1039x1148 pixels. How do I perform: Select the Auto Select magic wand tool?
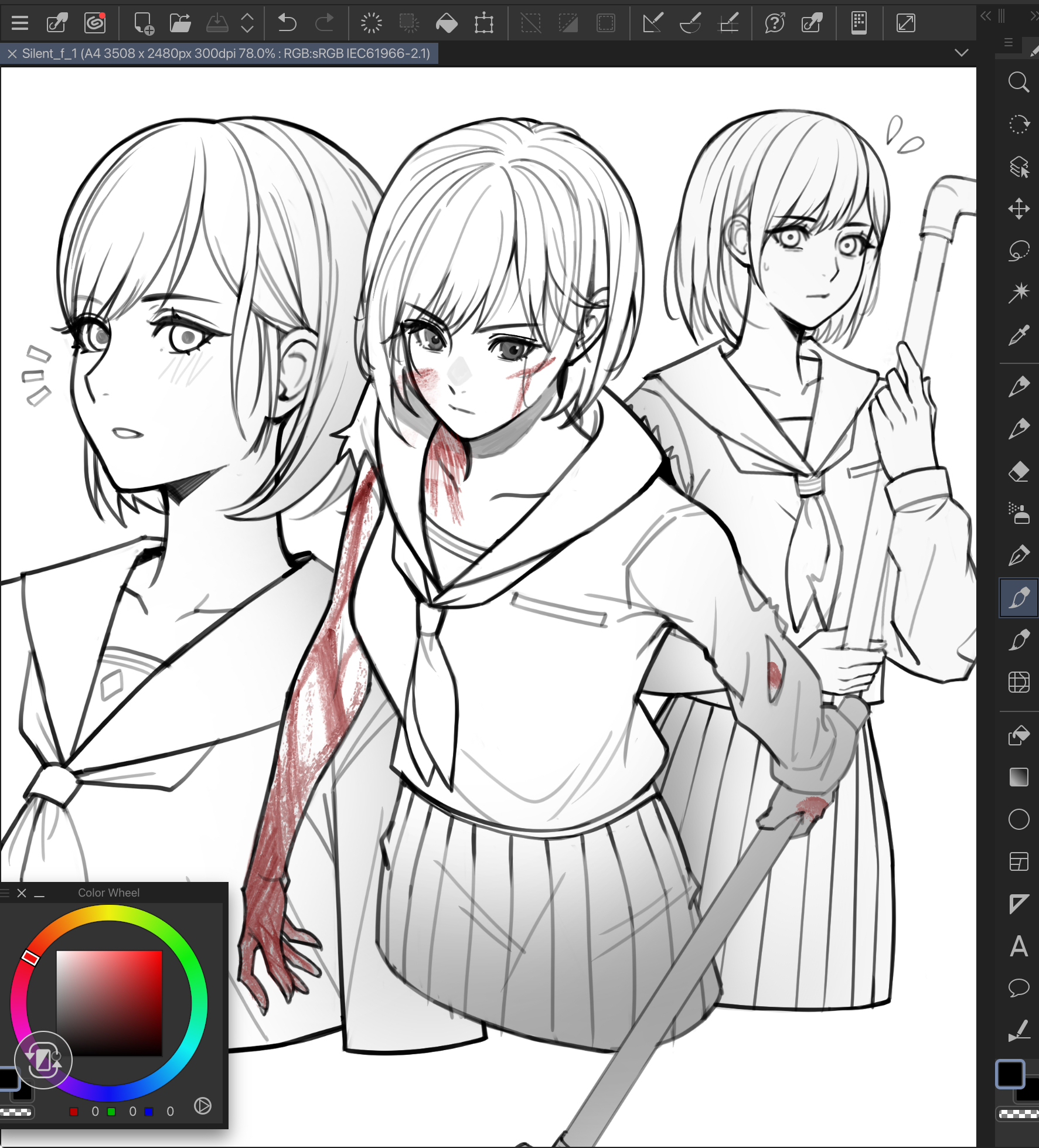[x=1018, y=292]
